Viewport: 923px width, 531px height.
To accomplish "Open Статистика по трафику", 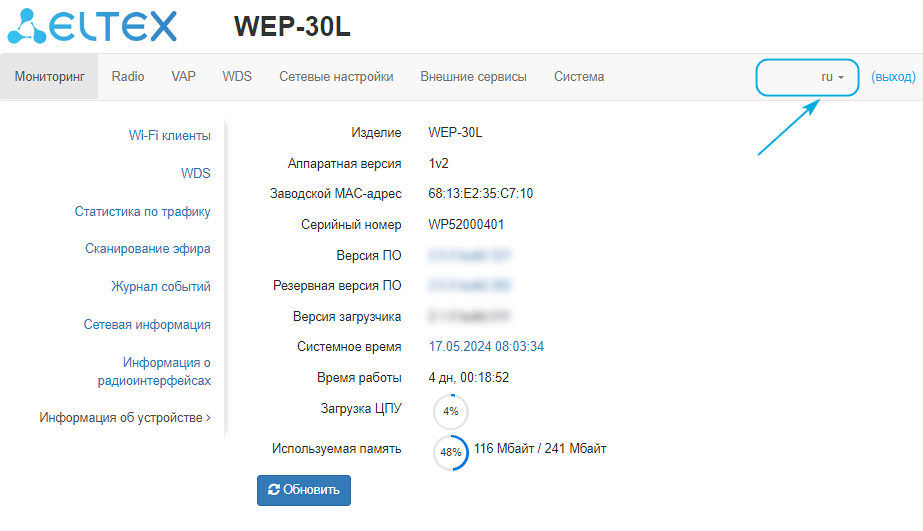I will click(142, 211).
